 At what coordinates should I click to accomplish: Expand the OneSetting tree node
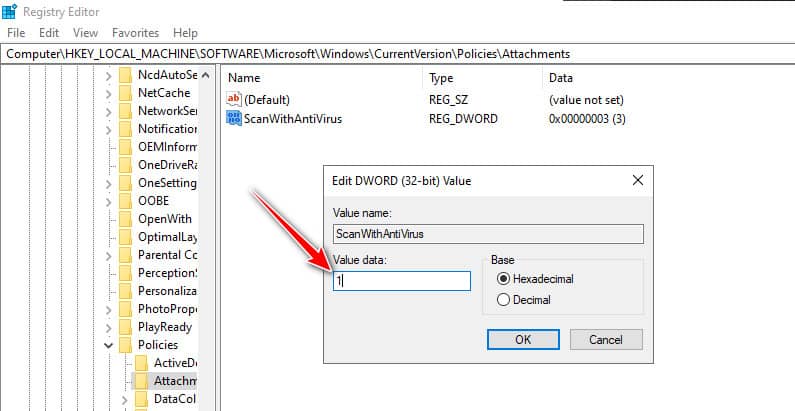pos(109,183)
